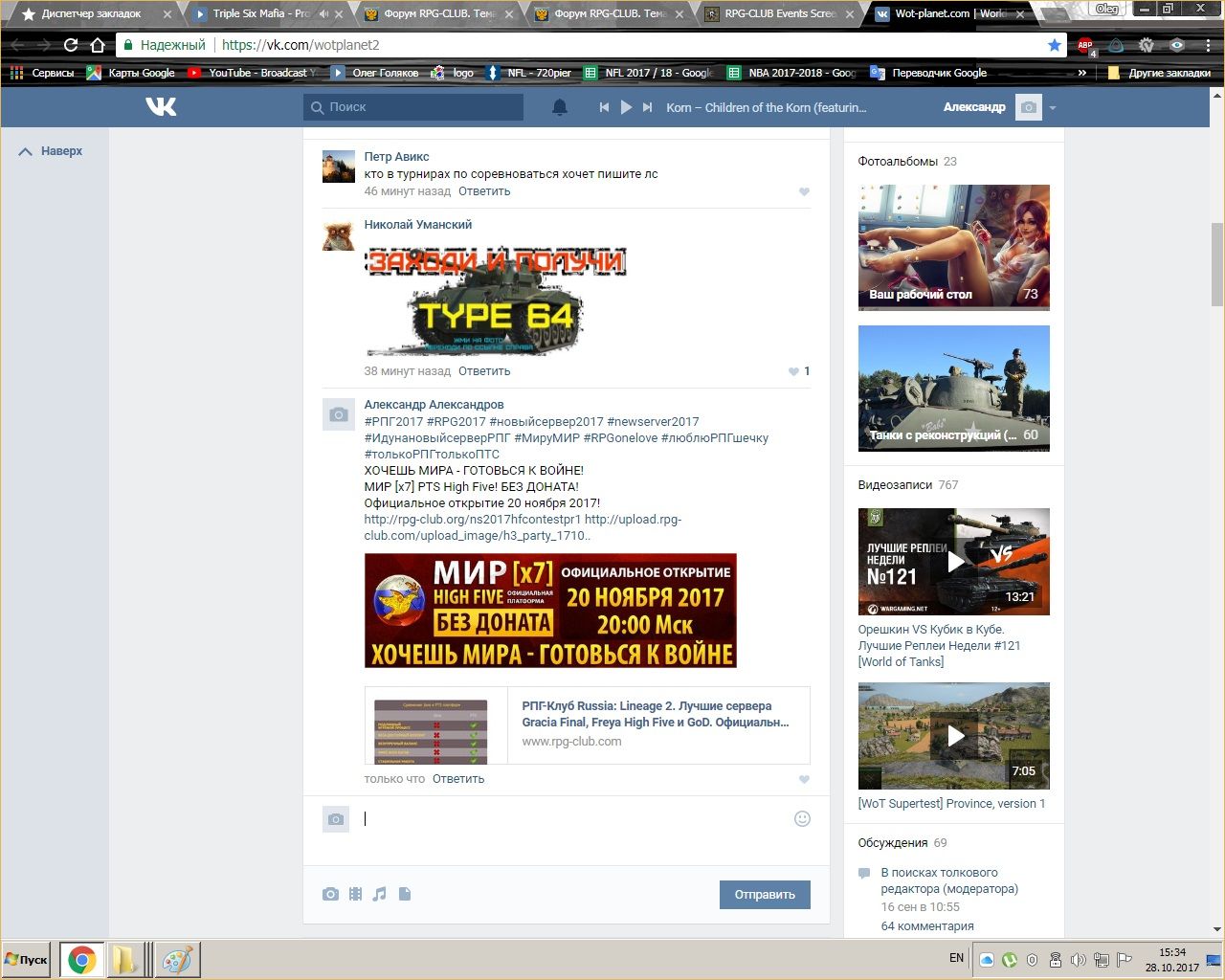Viewport: 1225px width, 980px height.
Task: Play the WoT Supertest Province video thumbnail
Action: [954, 736]
